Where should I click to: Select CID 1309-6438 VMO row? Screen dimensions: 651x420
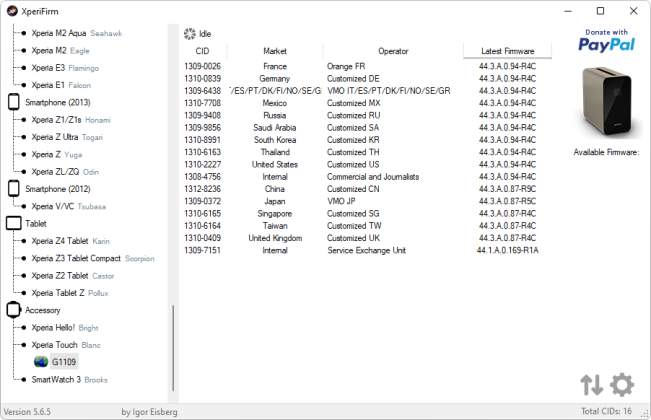[x=367, y=91]
